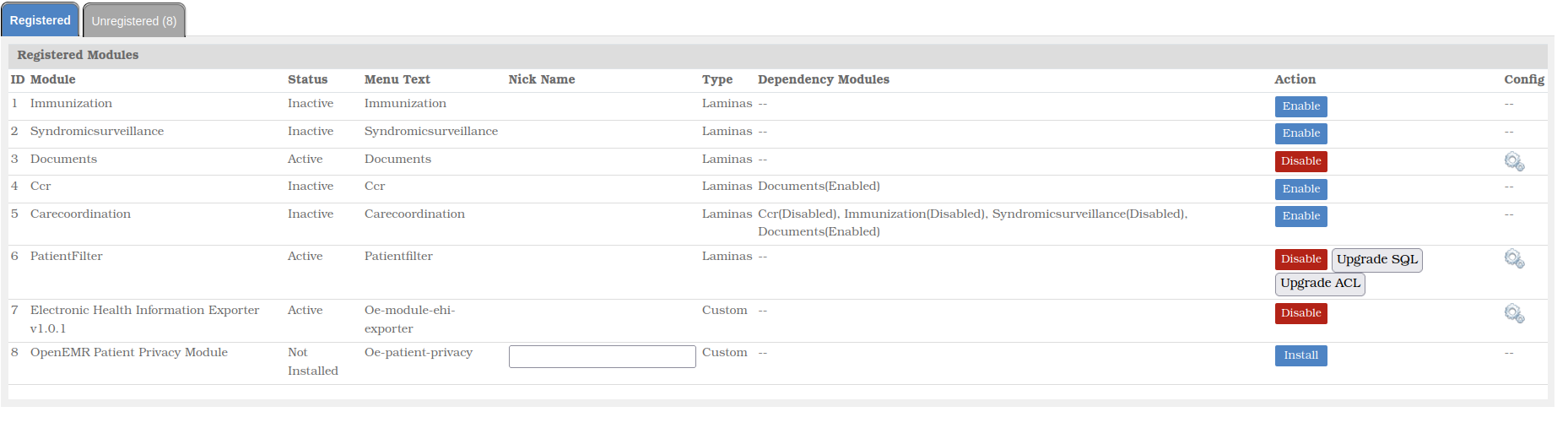Click the Registered Modules section heading
The image size is (1568, 428).
tap(78, 55)
